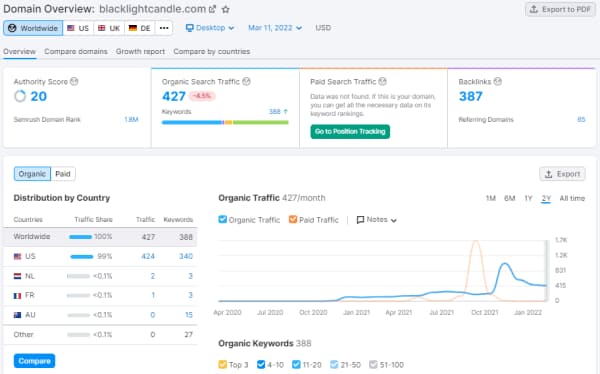Select the Paid toggle button
The width and height of the screenshot is (600, 374).
click(63, 174)
